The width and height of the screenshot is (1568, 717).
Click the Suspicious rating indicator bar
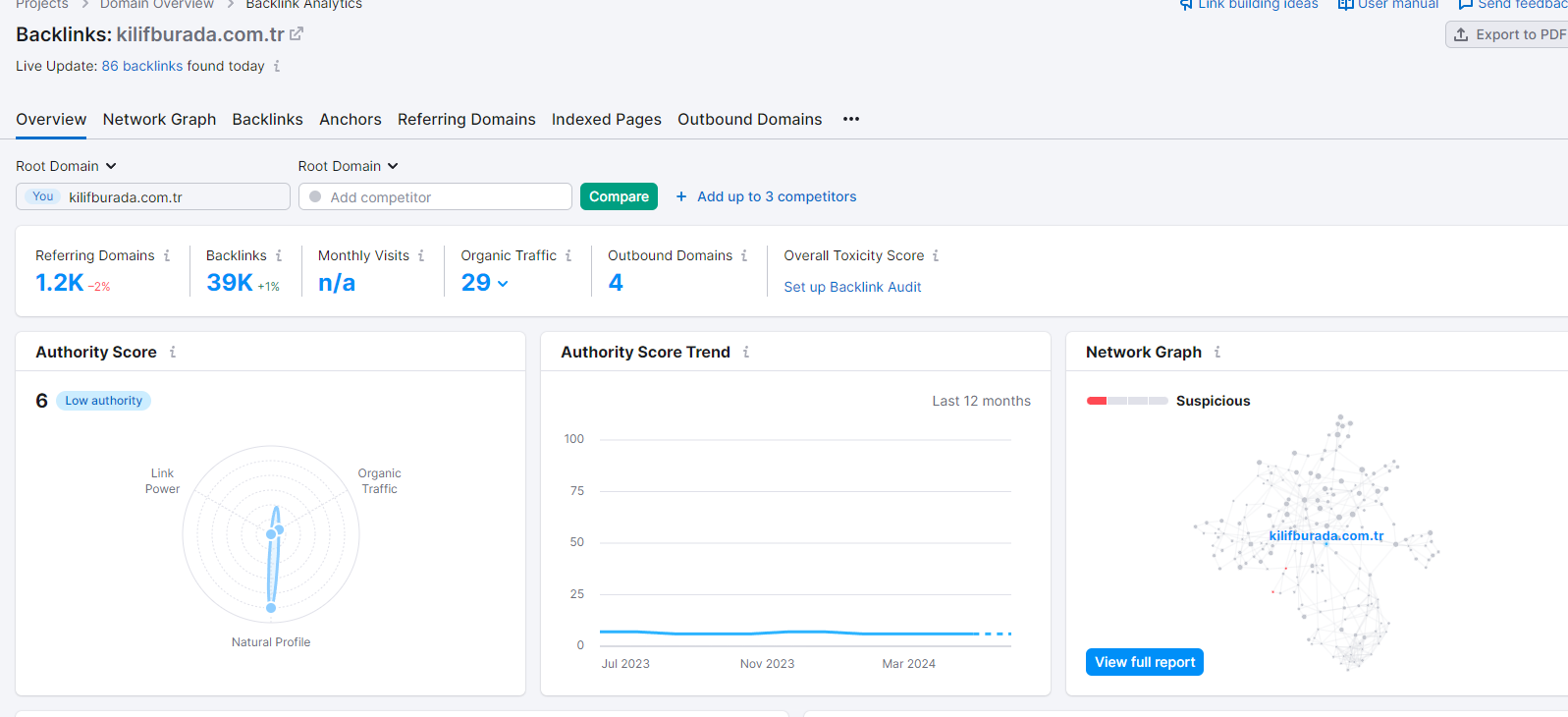point(1127,401)
